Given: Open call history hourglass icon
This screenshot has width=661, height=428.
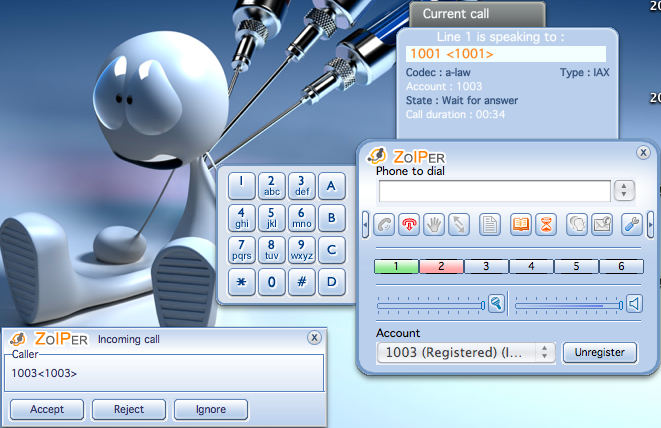Looking at the screenshot, I should pos(546,224).
